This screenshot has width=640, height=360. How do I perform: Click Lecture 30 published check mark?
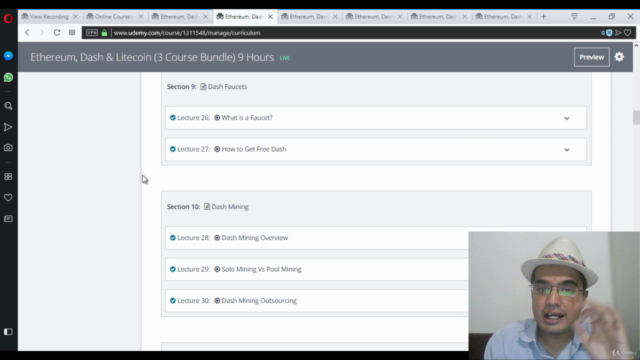click(173, 300)
